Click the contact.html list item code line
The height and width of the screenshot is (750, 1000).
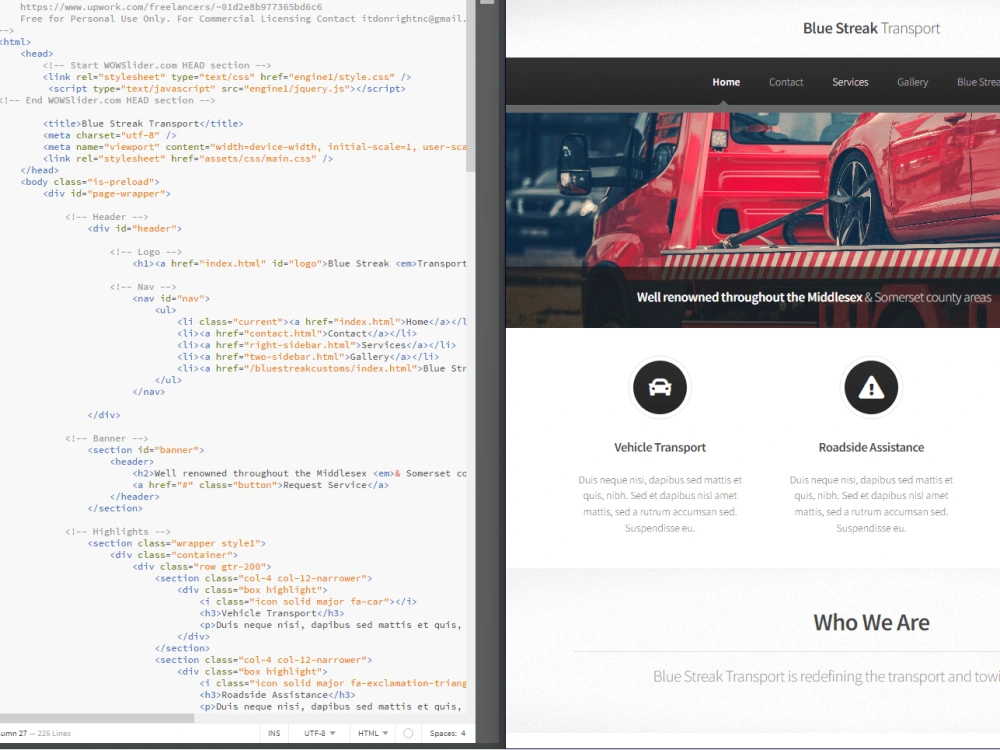click(x=297, y=334)
